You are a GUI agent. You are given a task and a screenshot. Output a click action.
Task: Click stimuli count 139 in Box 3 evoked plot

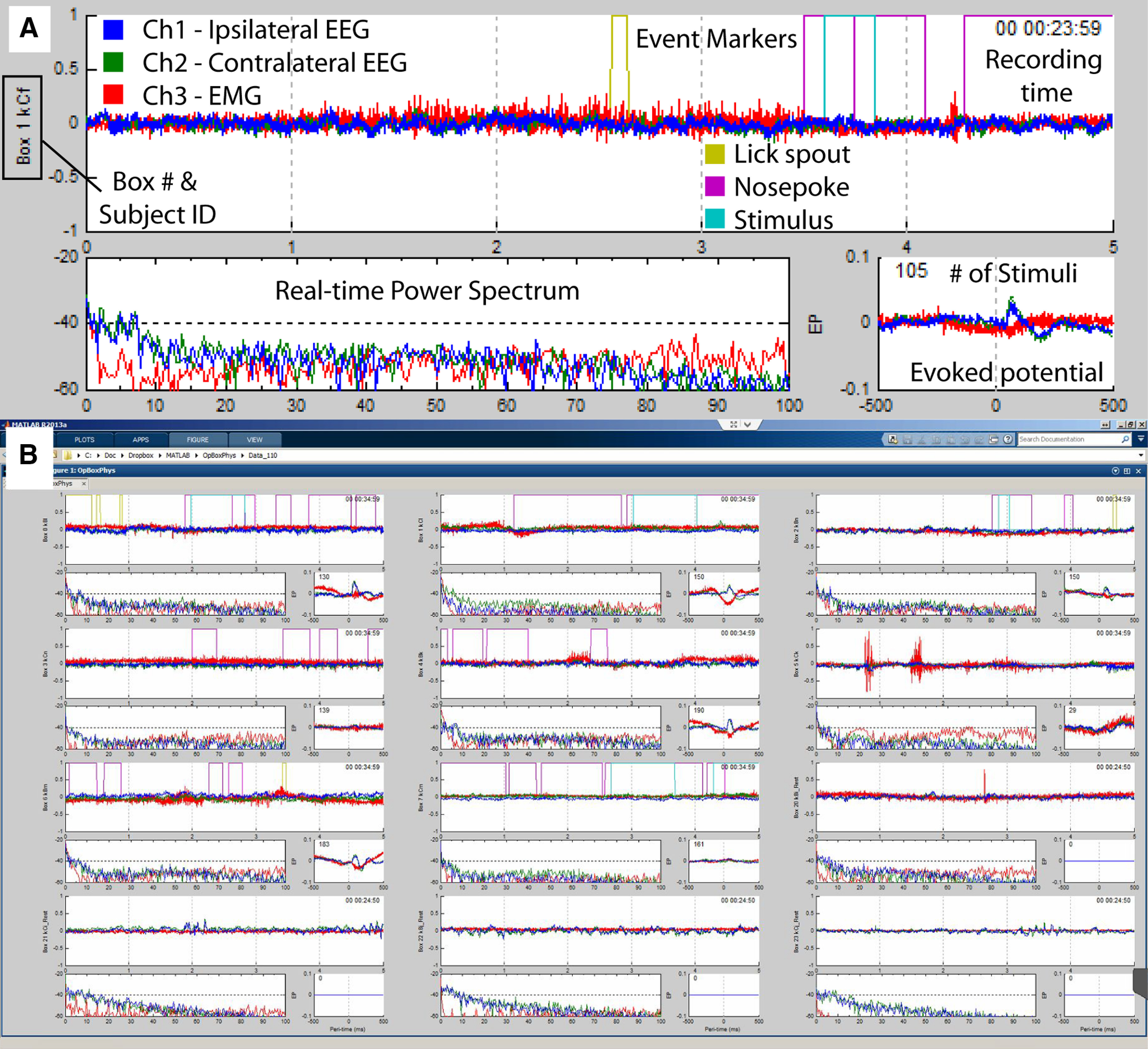324,710
